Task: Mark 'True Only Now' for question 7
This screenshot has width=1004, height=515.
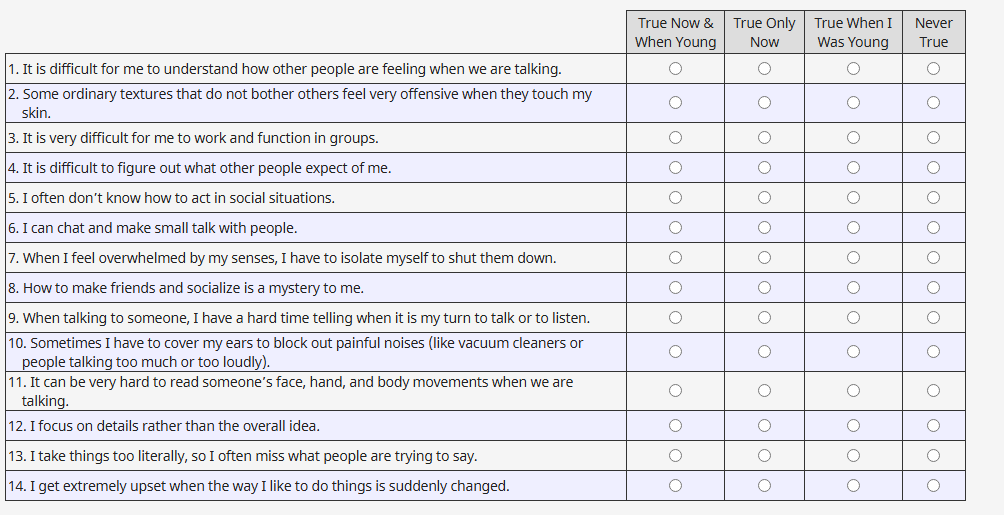Action: 764,258
